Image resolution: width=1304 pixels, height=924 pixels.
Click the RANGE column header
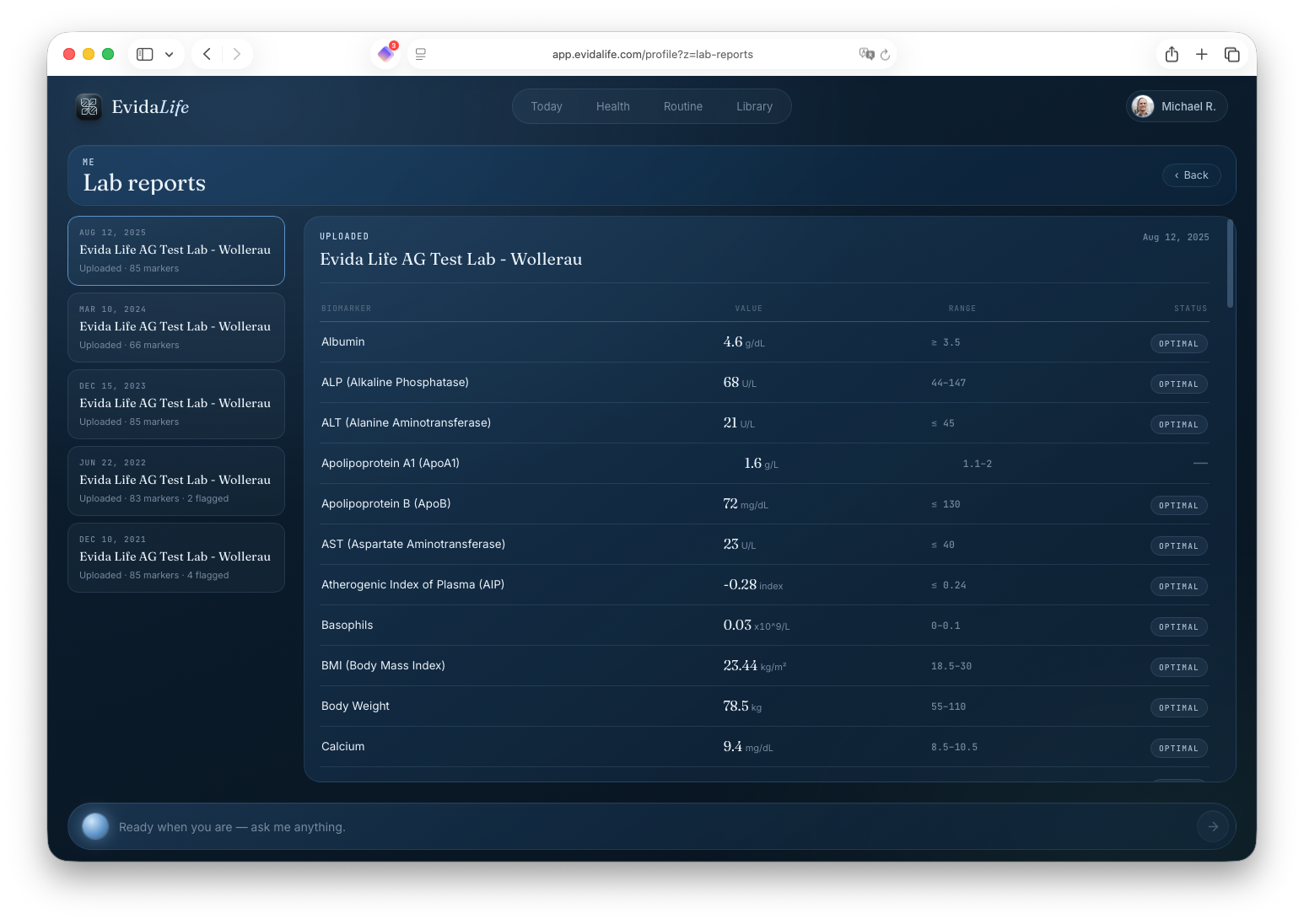[962, 309]
